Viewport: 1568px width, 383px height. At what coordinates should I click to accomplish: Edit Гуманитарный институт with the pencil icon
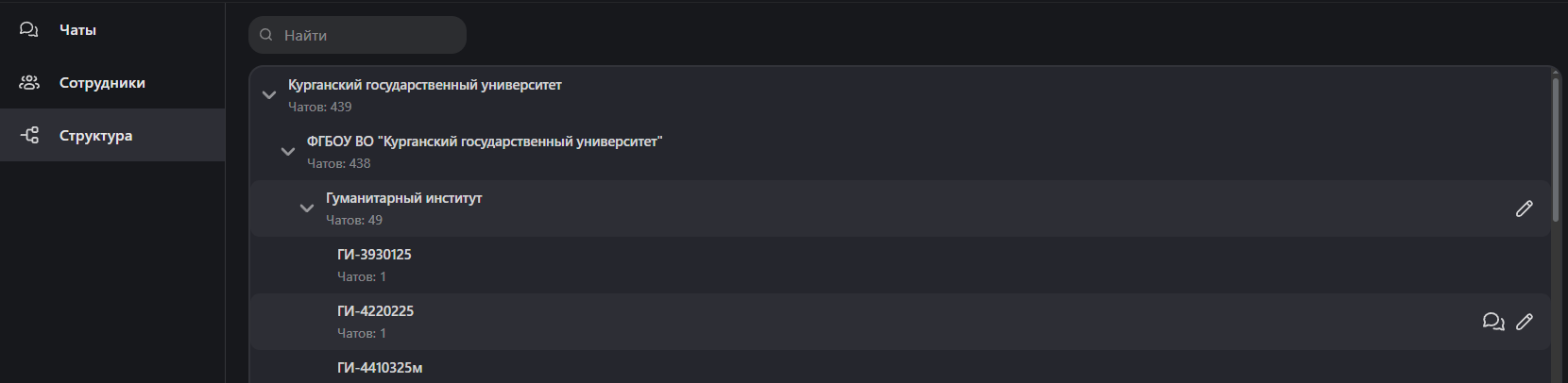1524,208
